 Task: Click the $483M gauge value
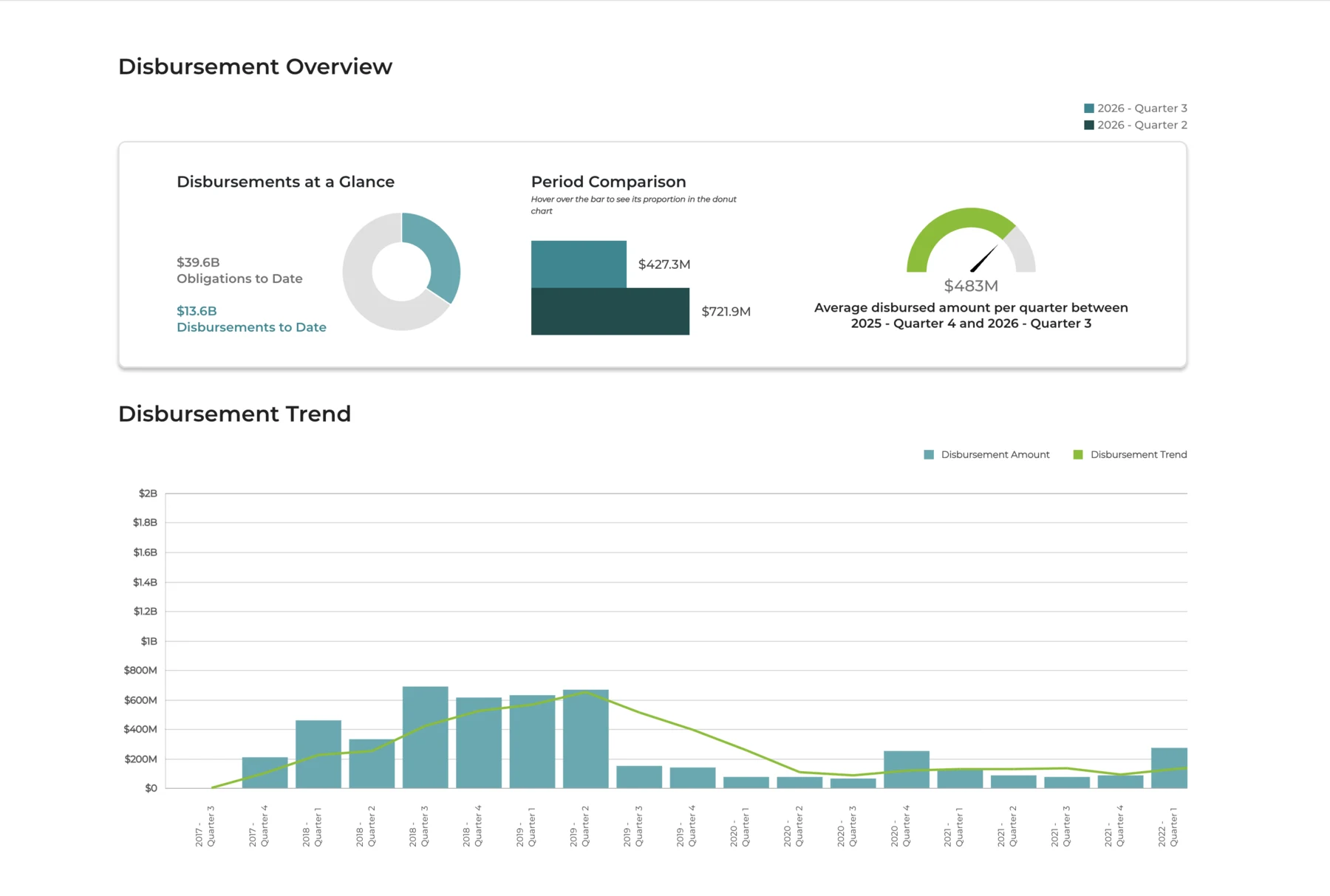pyautogui.click(x=971, y=286)
